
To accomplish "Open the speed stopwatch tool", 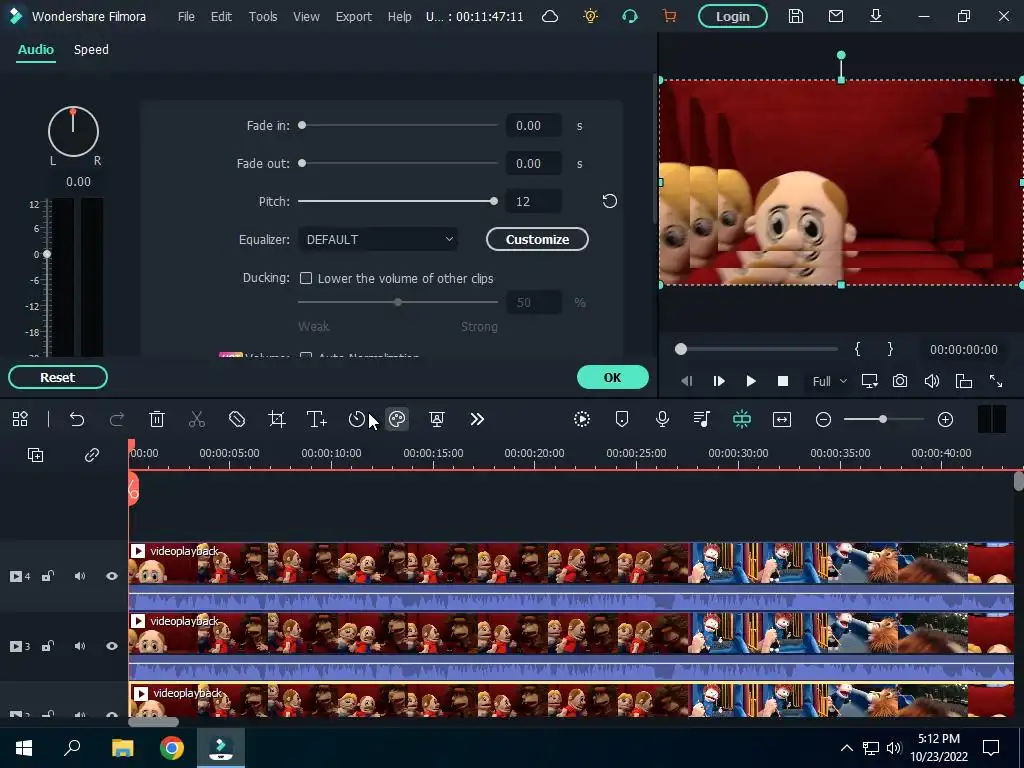I will pyautogui.click(x=357, y=419).
